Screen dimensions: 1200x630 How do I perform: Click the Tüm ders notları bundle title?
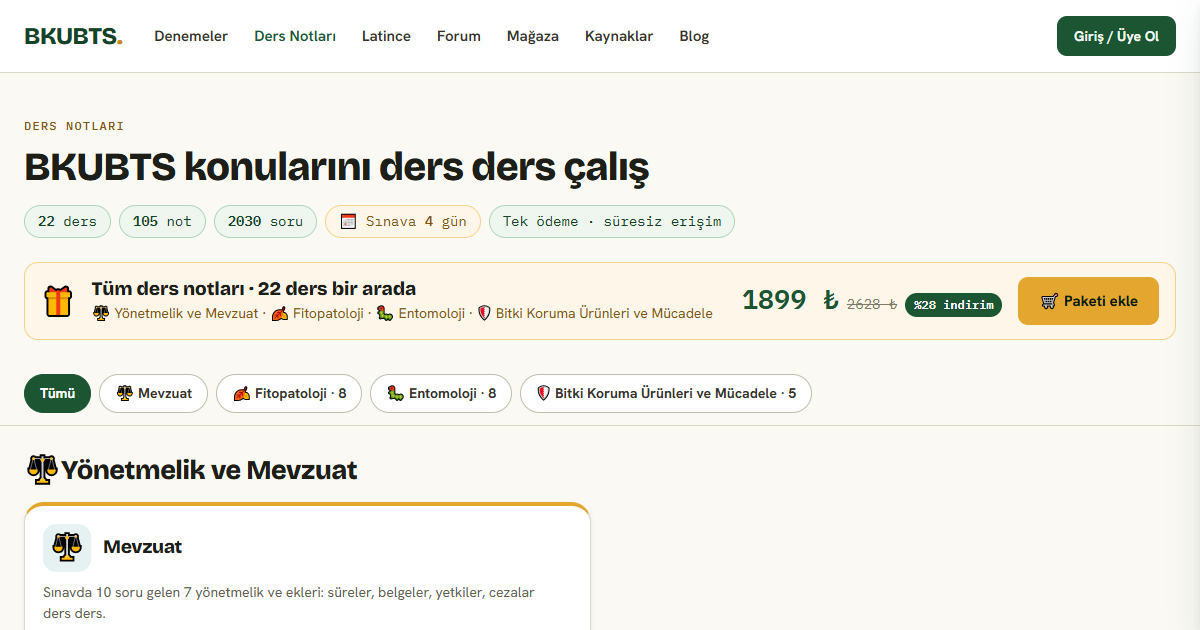[x=254, y=289]
